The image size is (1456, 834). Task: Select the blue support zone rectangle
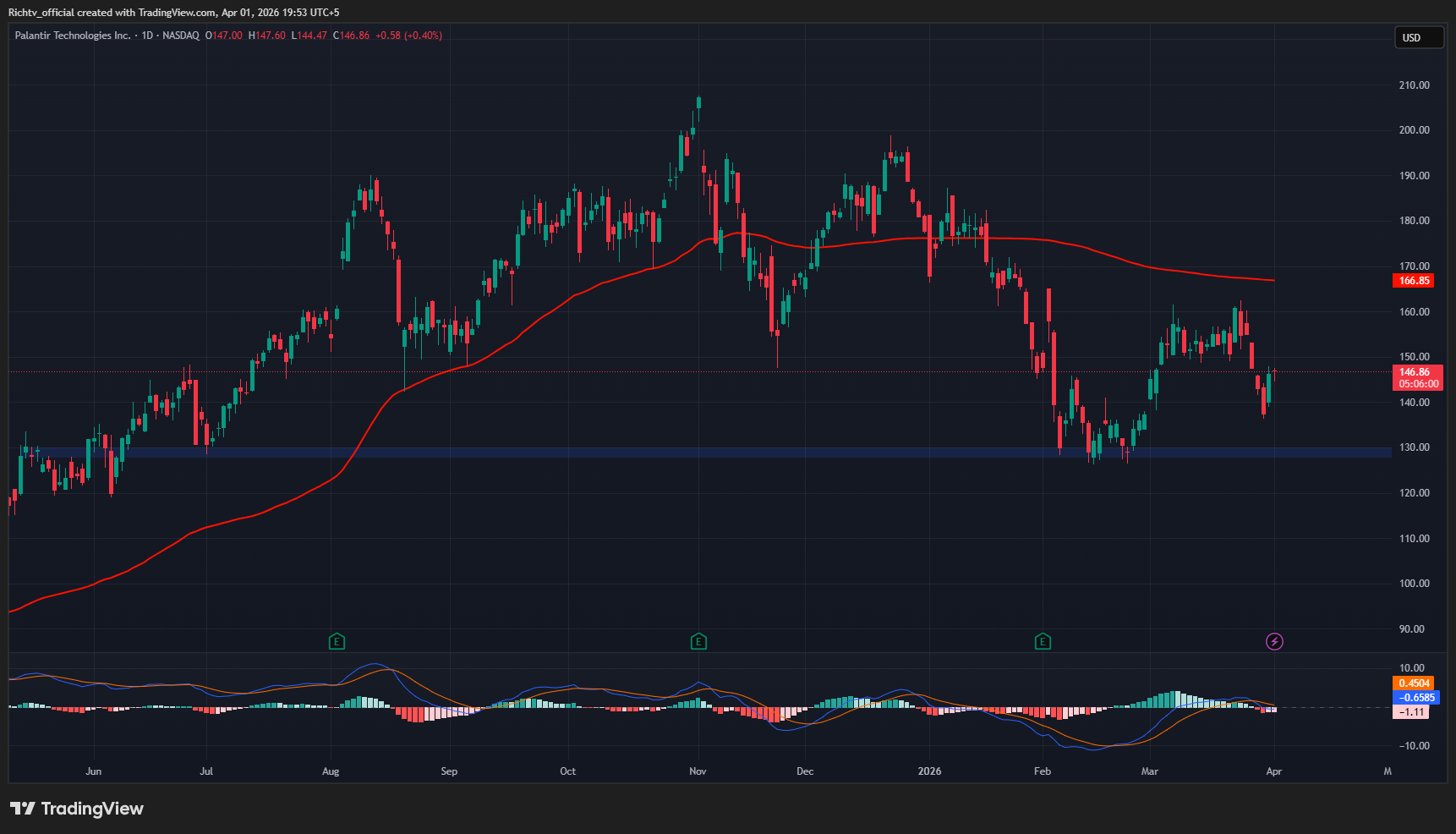click(x=676, y=453)
